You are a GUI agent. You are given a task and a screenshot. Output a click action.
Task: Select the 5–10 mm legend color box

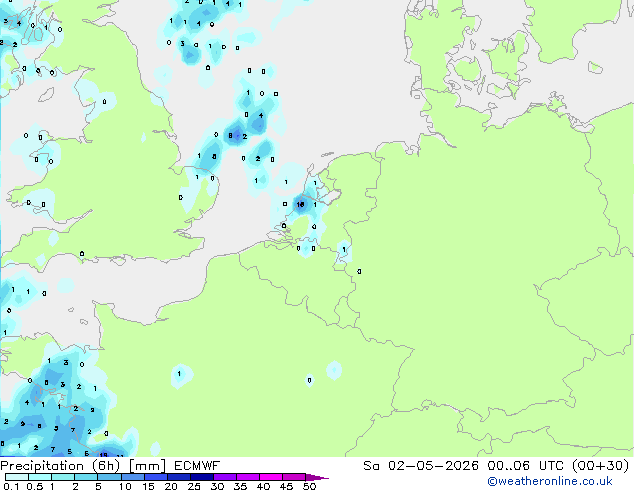coord(110,477)
